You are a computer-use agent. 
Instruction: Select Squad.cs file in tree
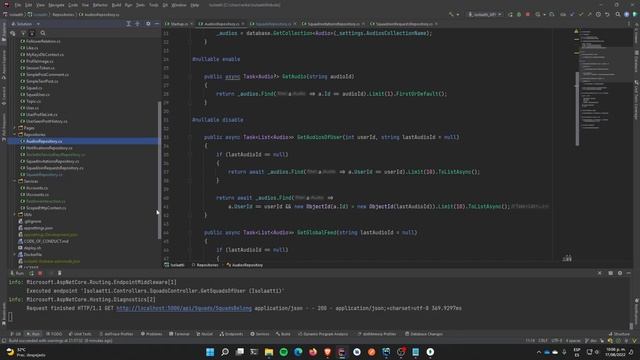tap(33, 88)
